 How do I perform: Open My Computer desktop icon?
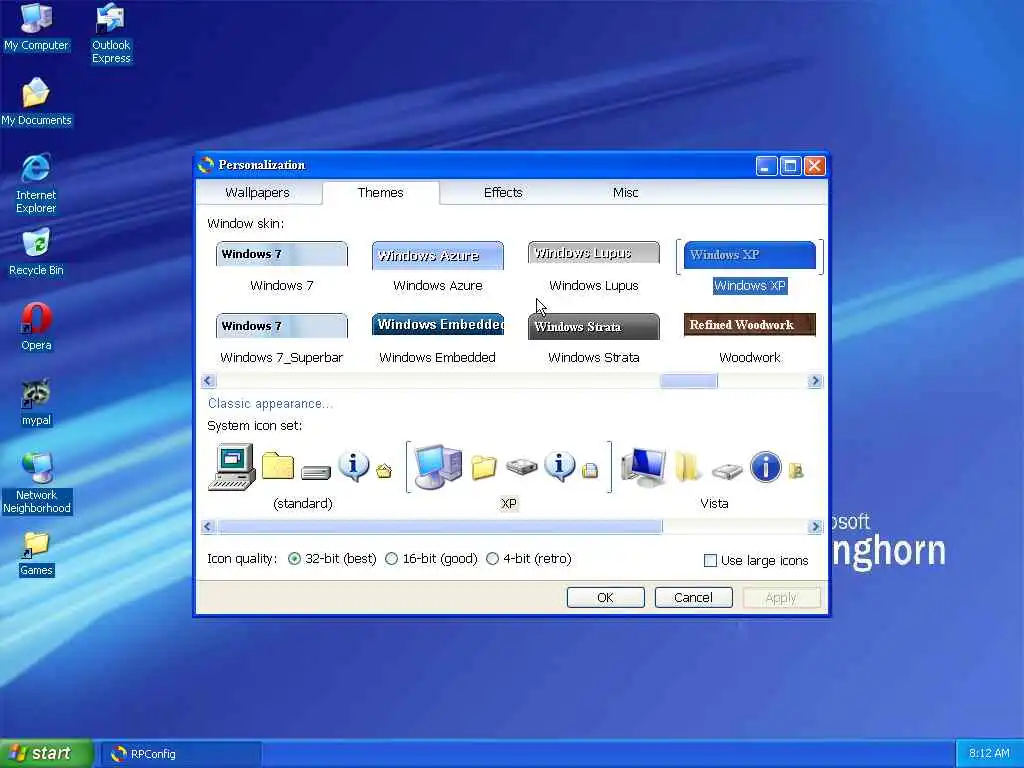click(36, 26)
